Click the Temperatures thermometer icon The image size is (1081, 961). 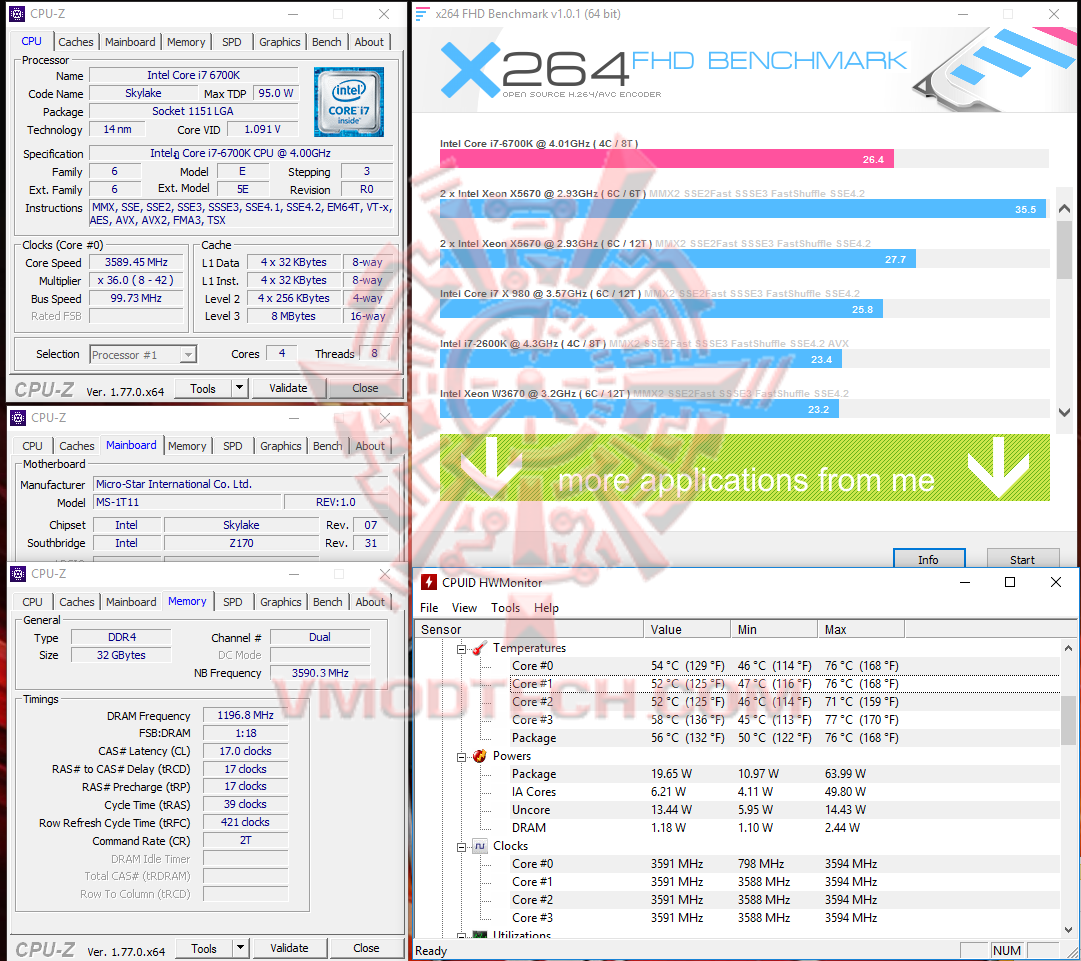pyautogui.click(x=480, y=648)
